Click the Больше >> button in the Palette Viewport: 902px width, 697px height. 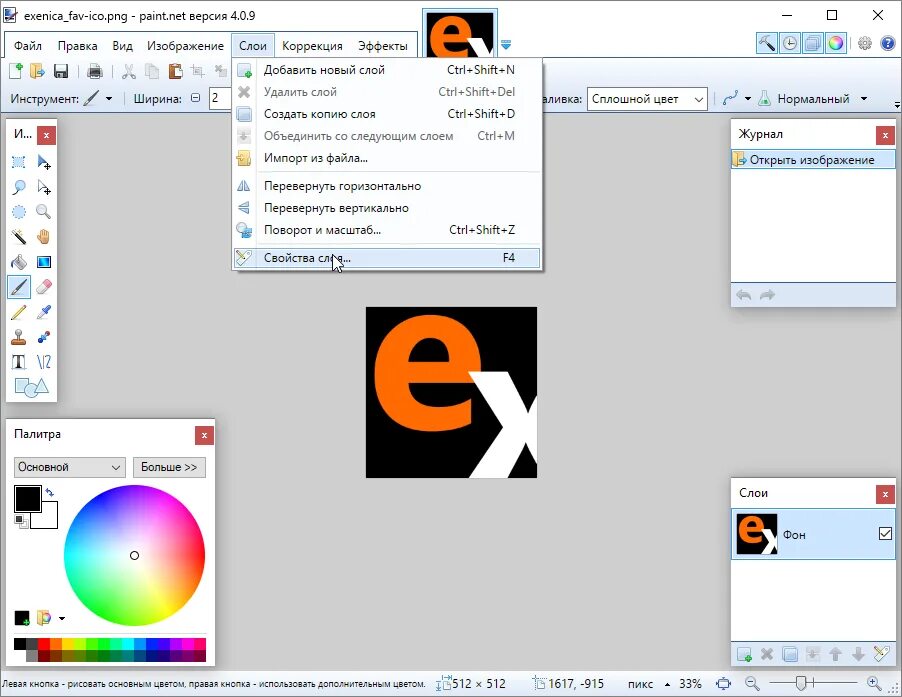[x=169, y=467]
